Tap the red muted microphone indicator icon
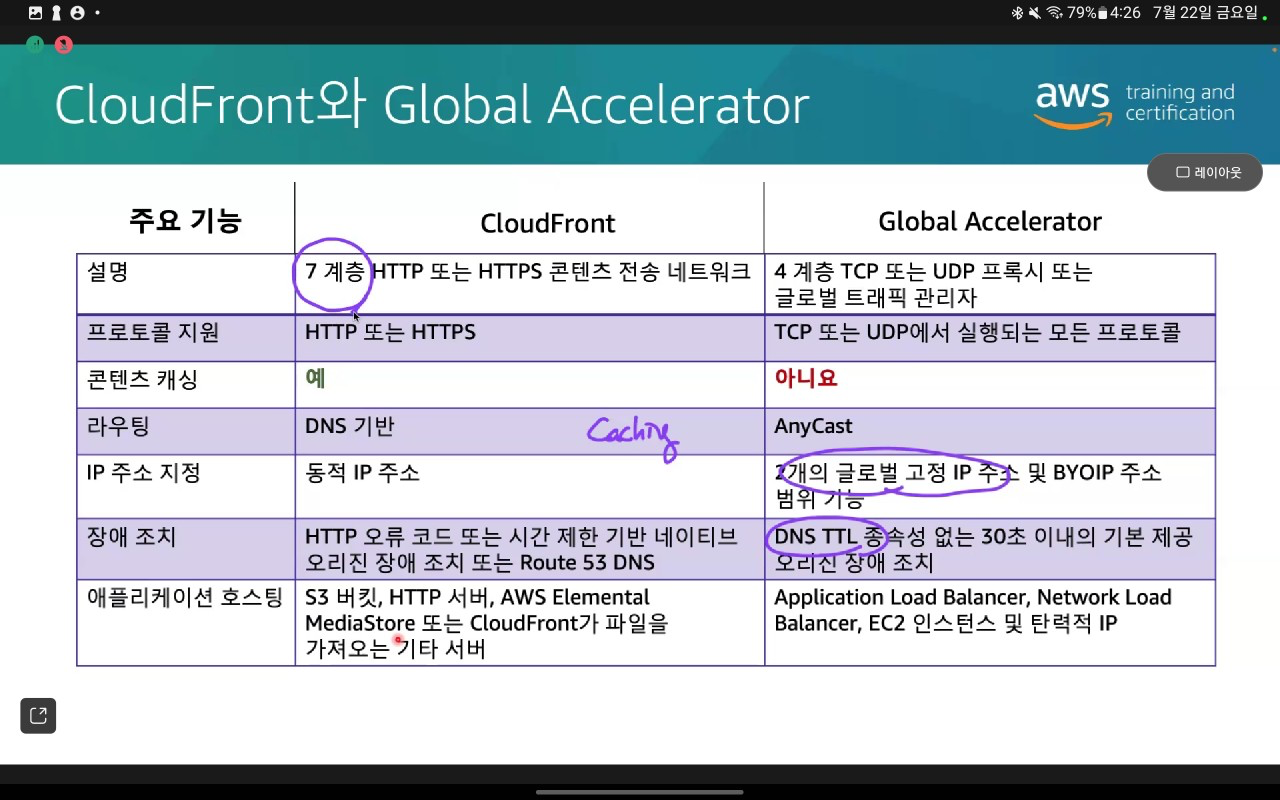 [64, 44]
